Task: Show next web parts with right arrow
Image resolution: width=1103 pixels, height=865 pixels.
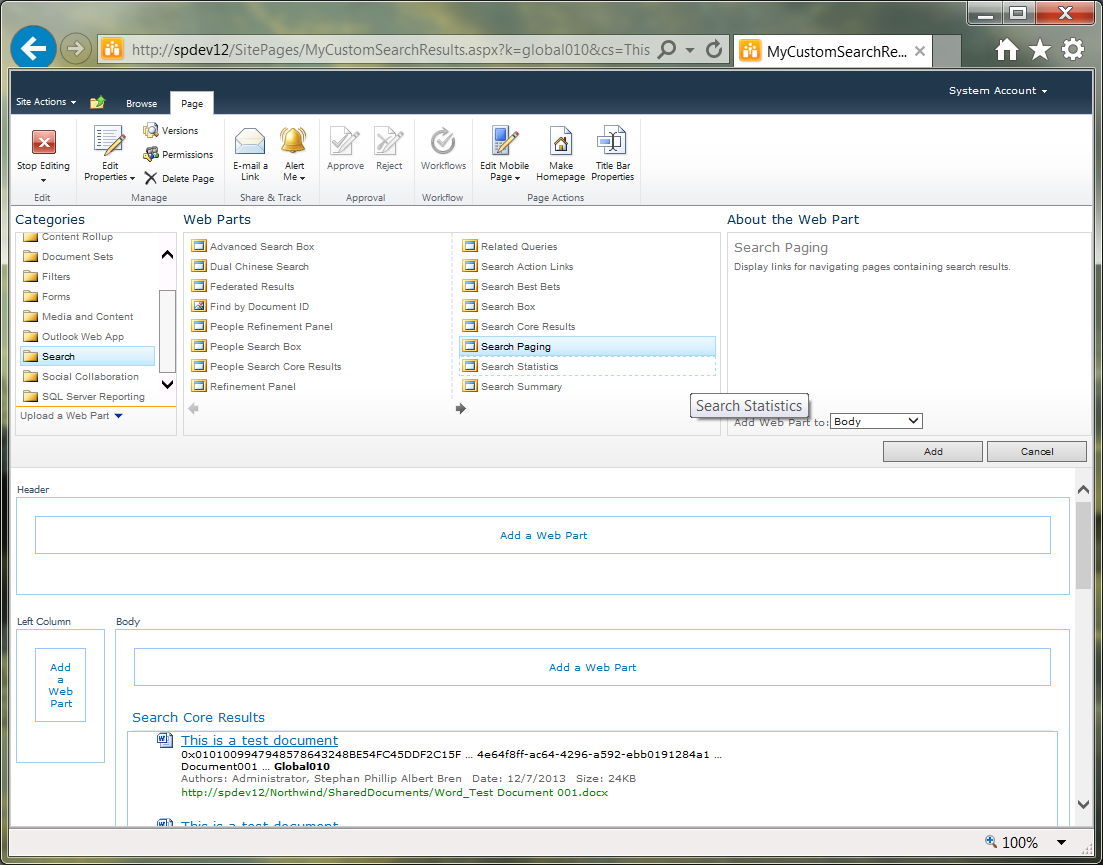Action: click(461, 409)
